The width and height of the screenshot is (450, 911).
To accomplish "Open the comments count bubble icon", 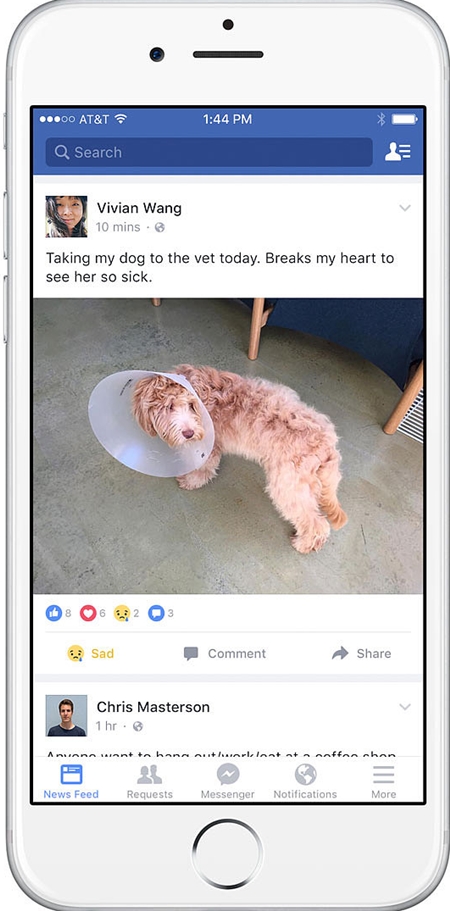I will pos(156,612).
